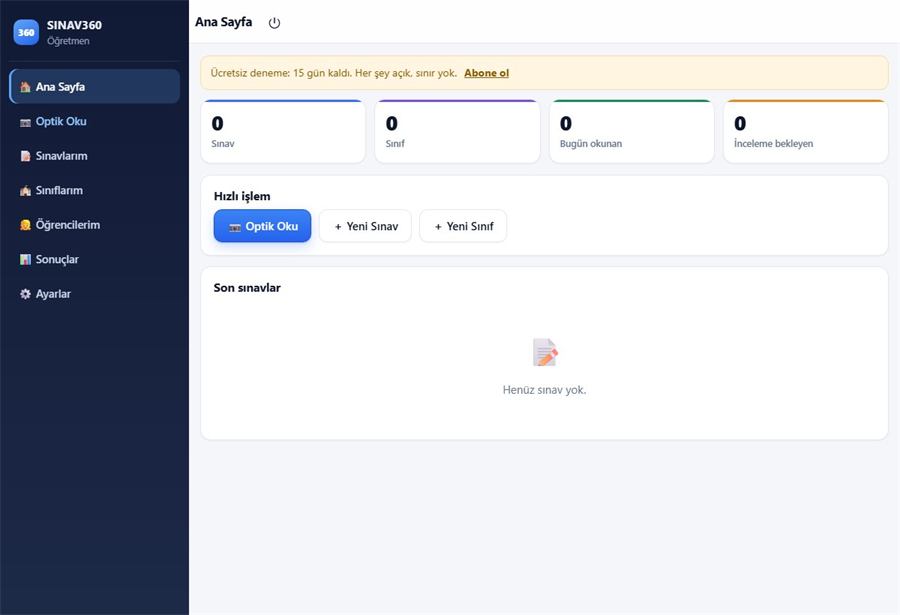Select the Sınıf count card
This screenshot has width=900, height=615.
point(457,131)
